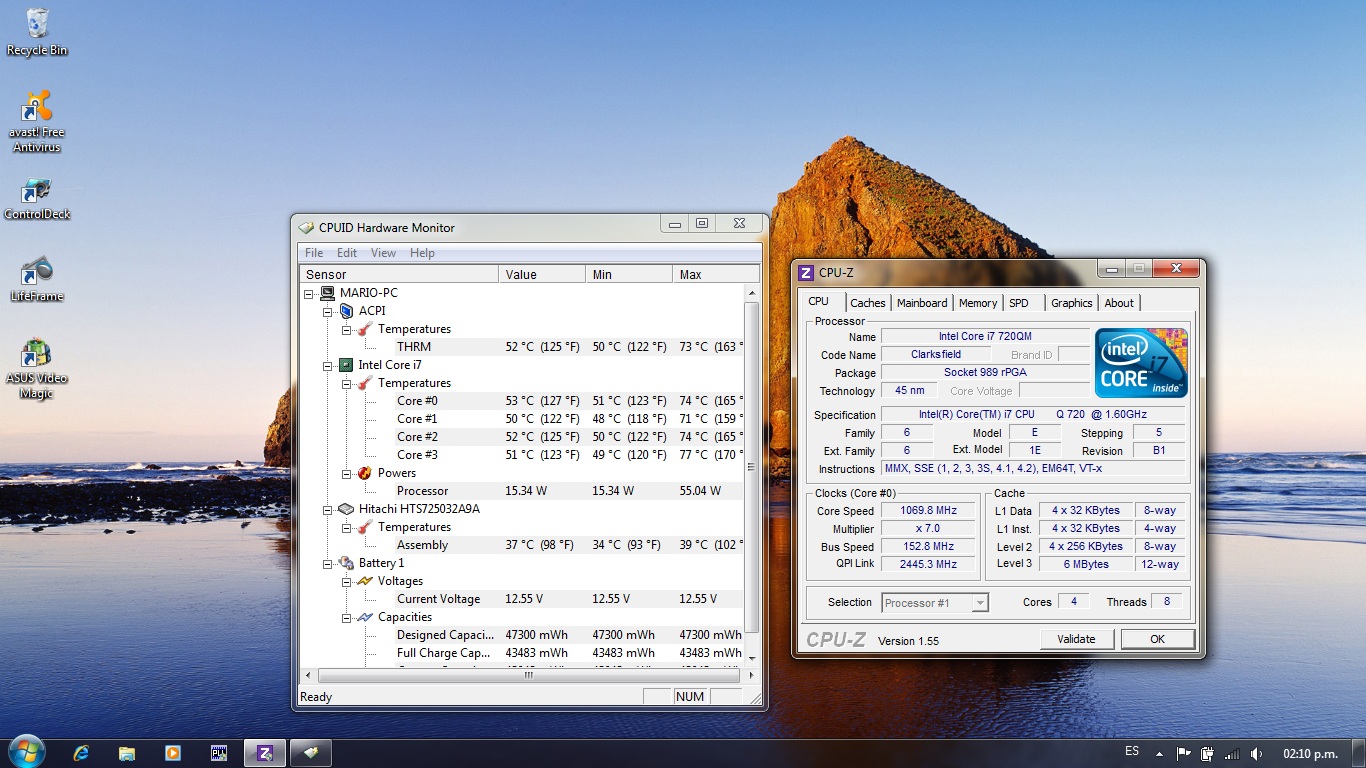Collapse the Intel Core i7 tree node

pyautogui.click(x=328, y=366)
